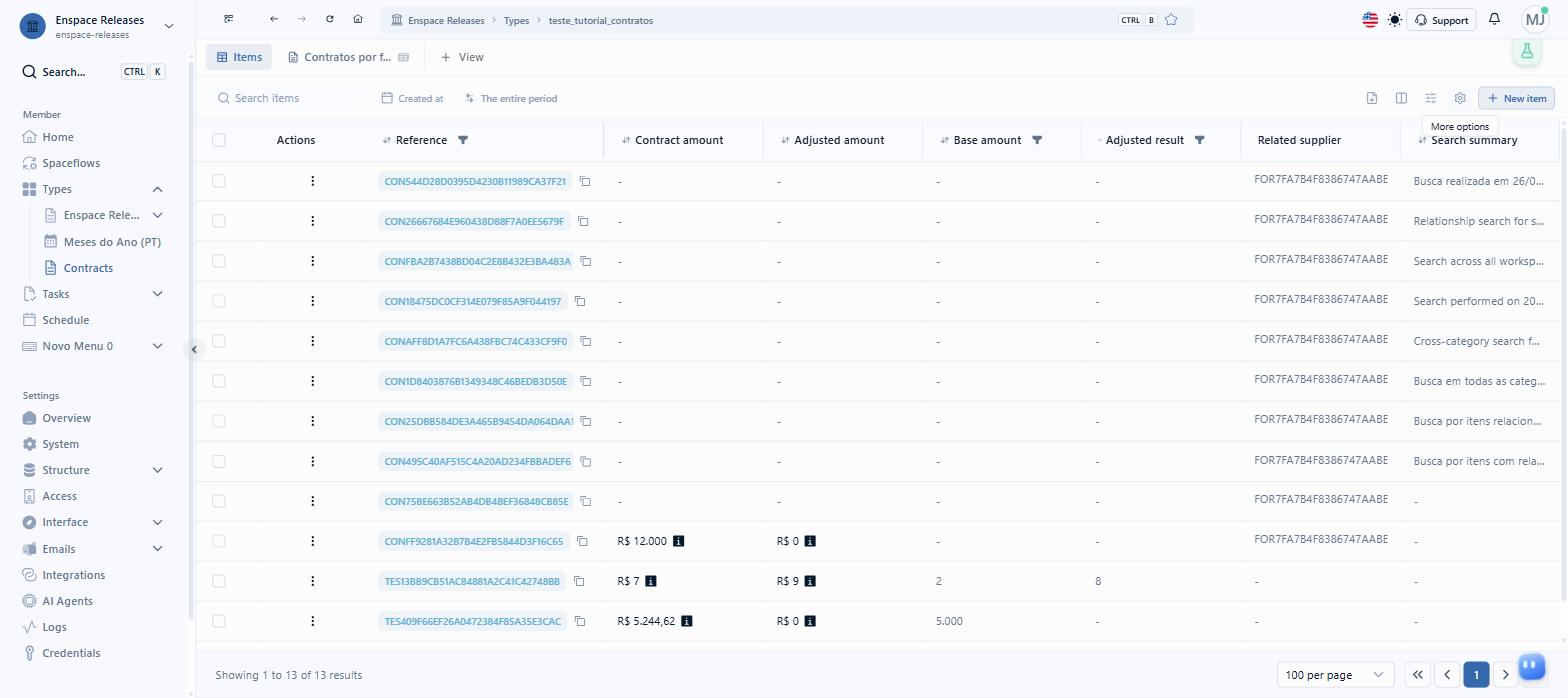
Task: Open notifications bell
Action: pyautogui.click(x=1494, y=19)
